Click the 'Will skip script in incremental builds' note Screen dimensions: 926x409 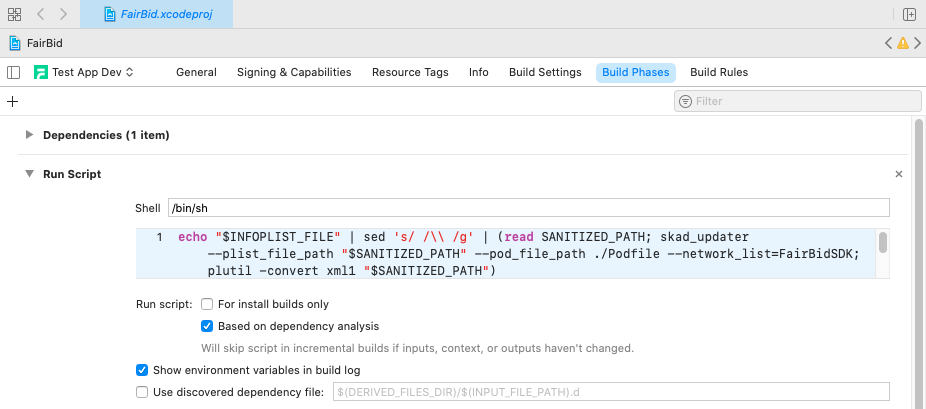point(418,348)
